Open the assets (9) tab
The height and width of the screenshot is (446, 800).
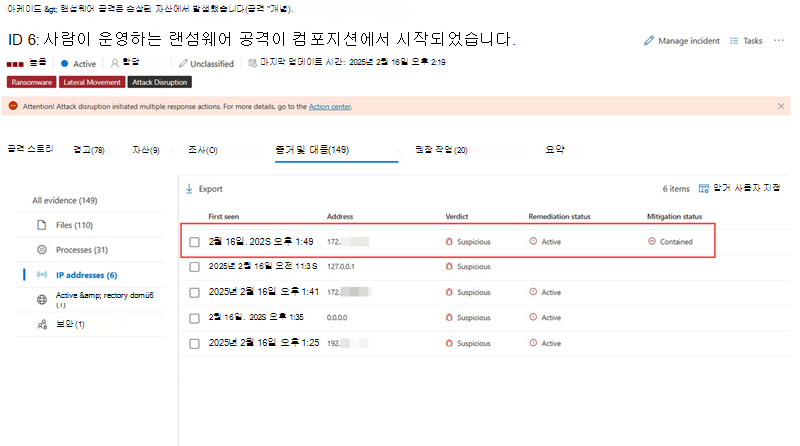[146, 150]
